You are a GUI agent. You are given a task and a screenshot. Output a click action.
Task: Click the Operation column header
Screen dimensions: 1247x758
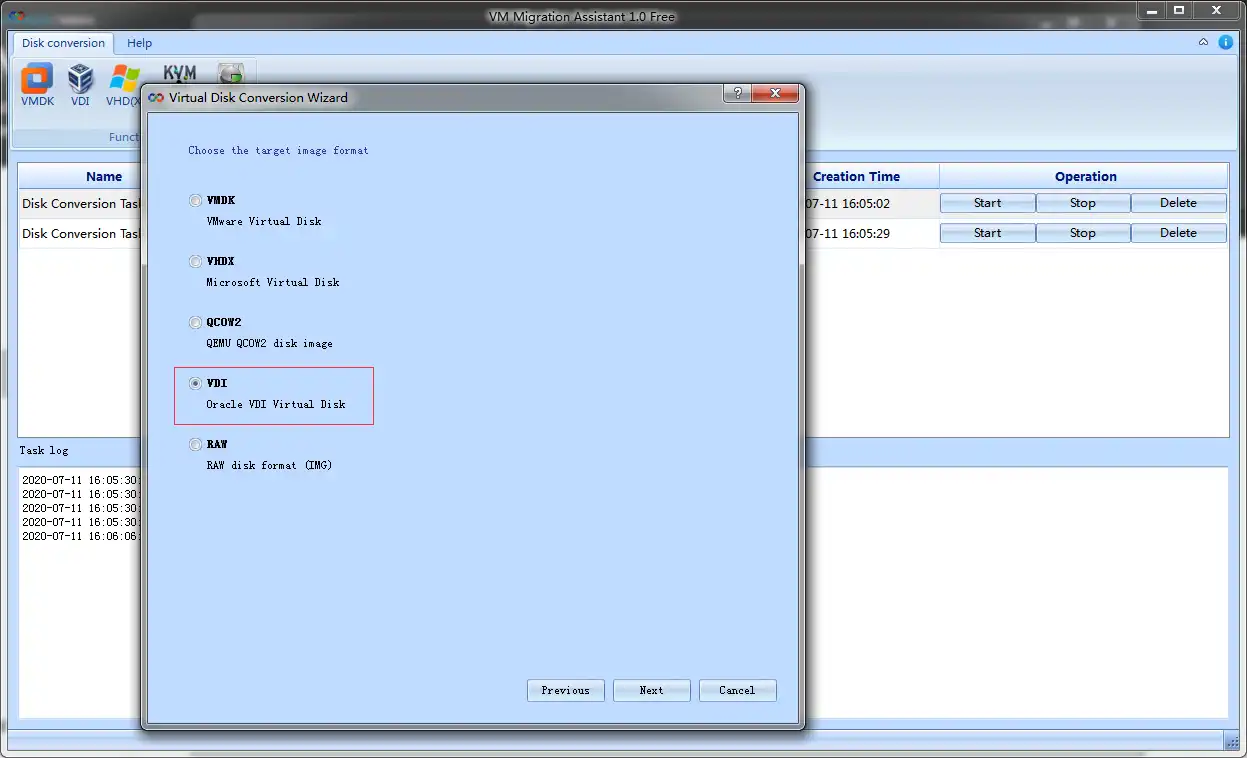pos(1085,177)
